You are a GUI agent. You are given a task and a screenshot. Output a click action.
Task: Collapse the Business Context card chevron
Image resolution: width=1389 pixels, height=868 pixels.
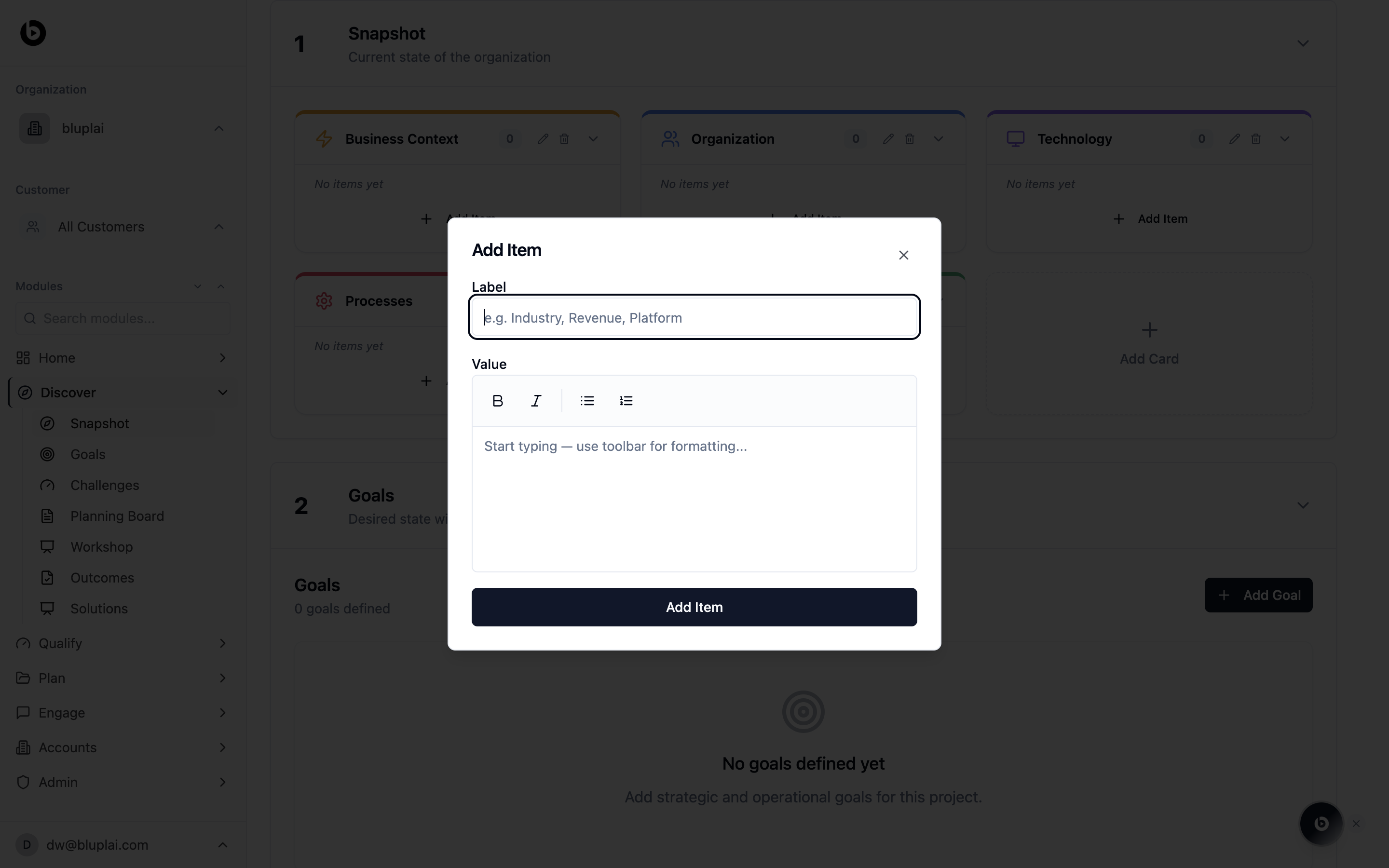pyautogui.click(x=593, y=139)
